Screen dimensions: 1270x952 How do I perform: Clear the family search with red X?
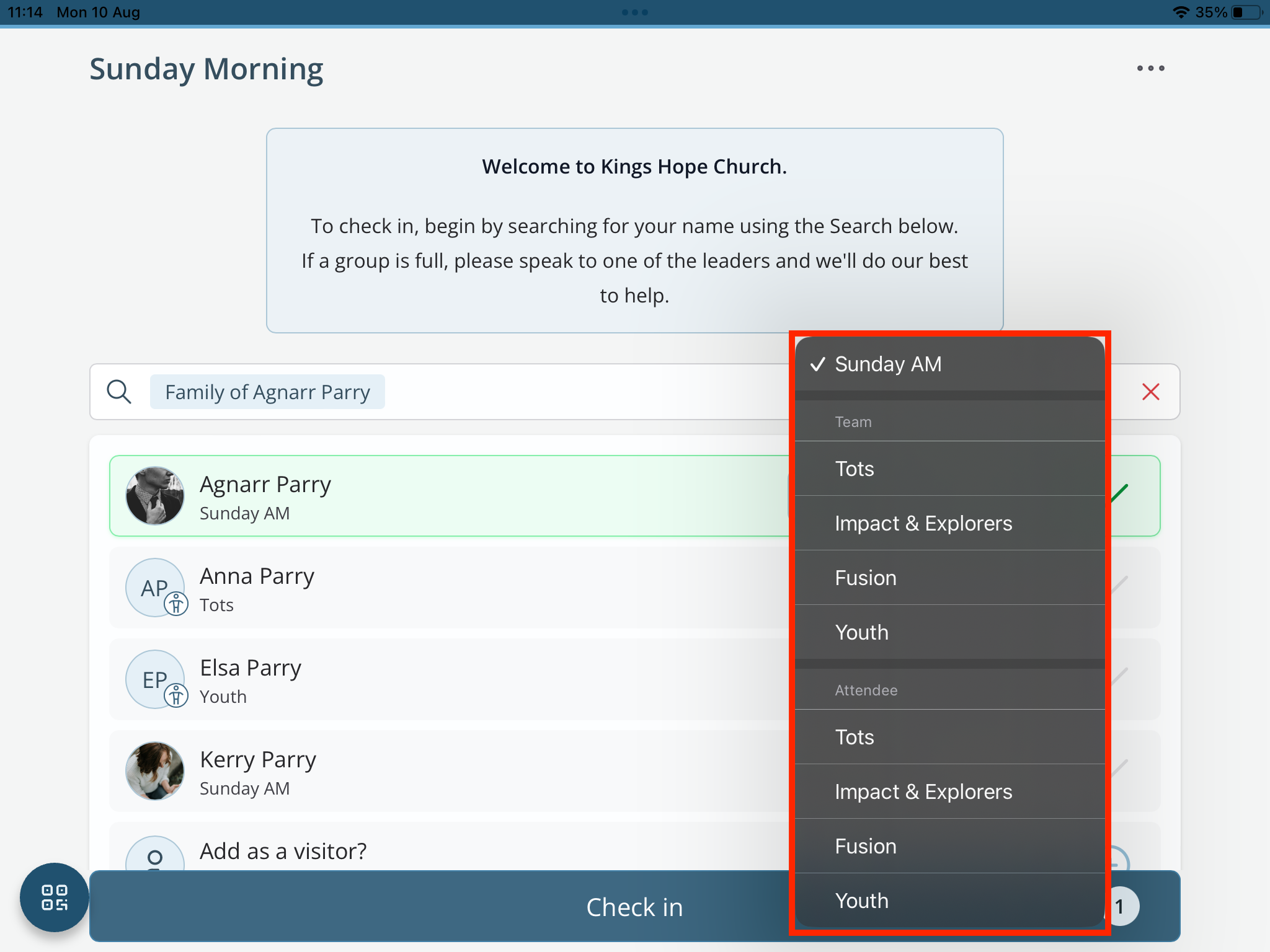(1150, 392)
